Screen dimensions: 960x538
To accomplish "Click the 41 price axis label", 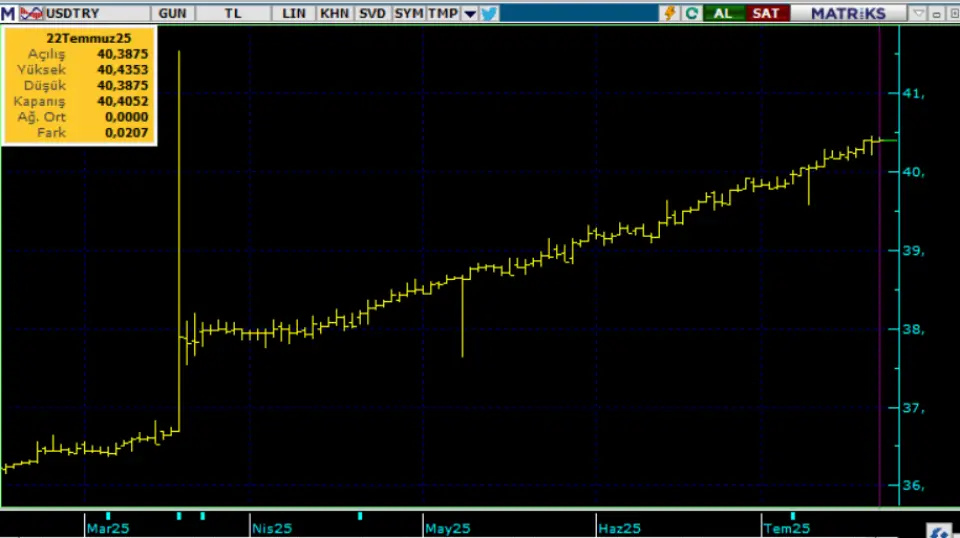I will (913, 94).
